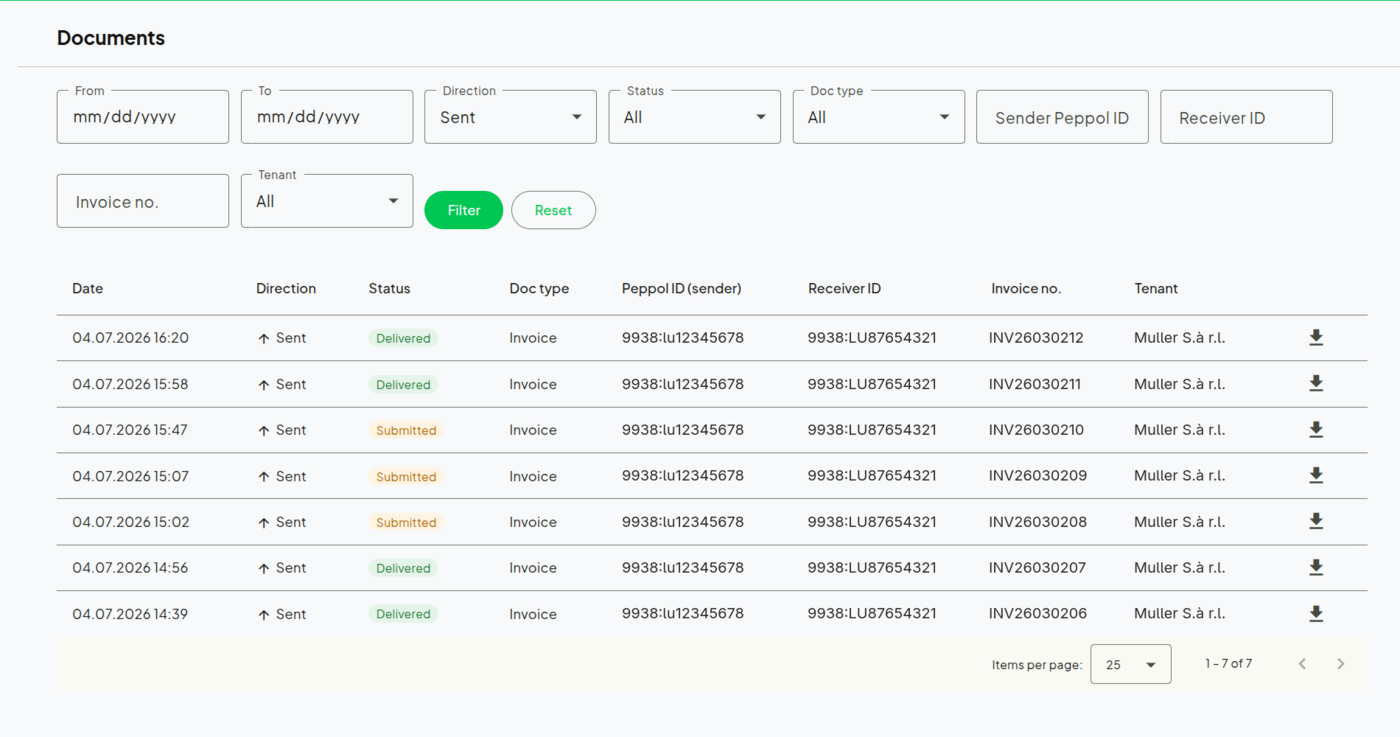Download invoice INV26030212
The image size is (1400, 737).
[1316, 338]
